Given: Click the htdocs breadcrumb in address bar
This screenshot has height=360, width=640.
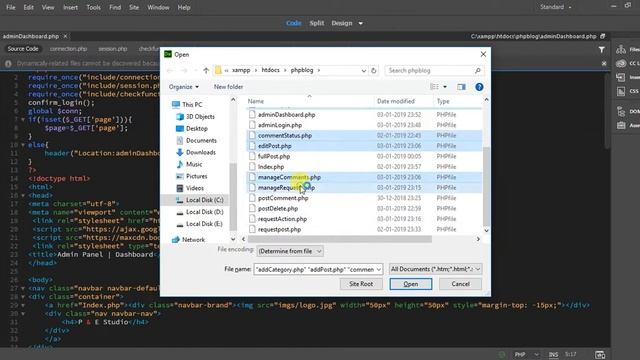Looking at the screenshot, I should 271,70.
